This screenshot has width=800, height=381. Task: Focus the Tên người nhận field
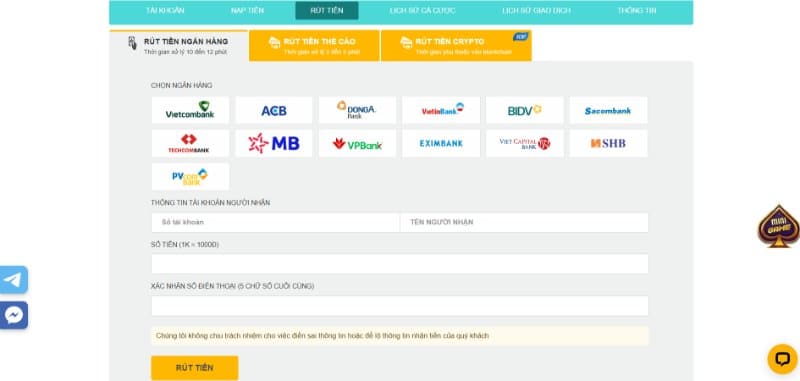[524, 222]
